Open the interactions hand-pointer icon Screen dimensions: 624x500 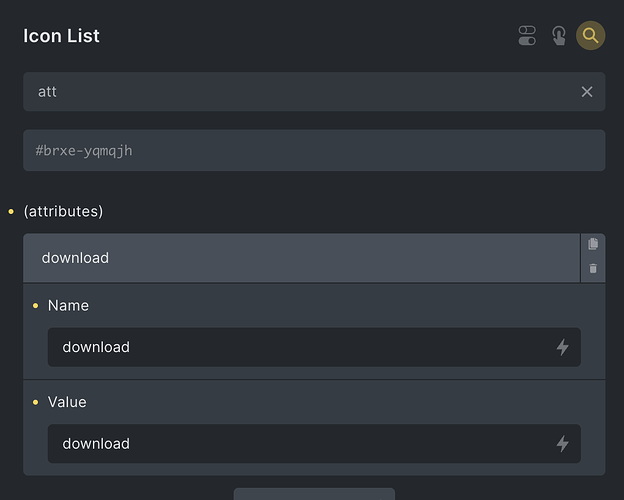coord(559,35)
